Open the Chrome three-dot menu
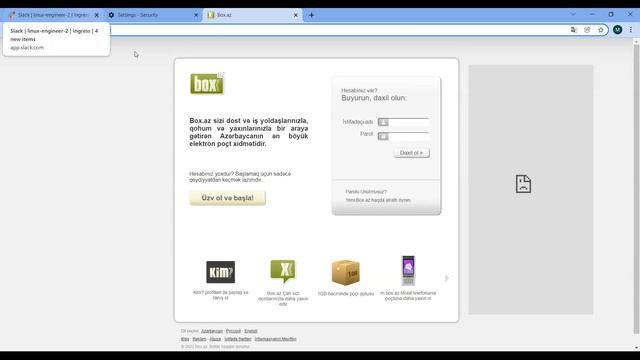This screenshot has height=360, width=640. (x=631, y=29)
